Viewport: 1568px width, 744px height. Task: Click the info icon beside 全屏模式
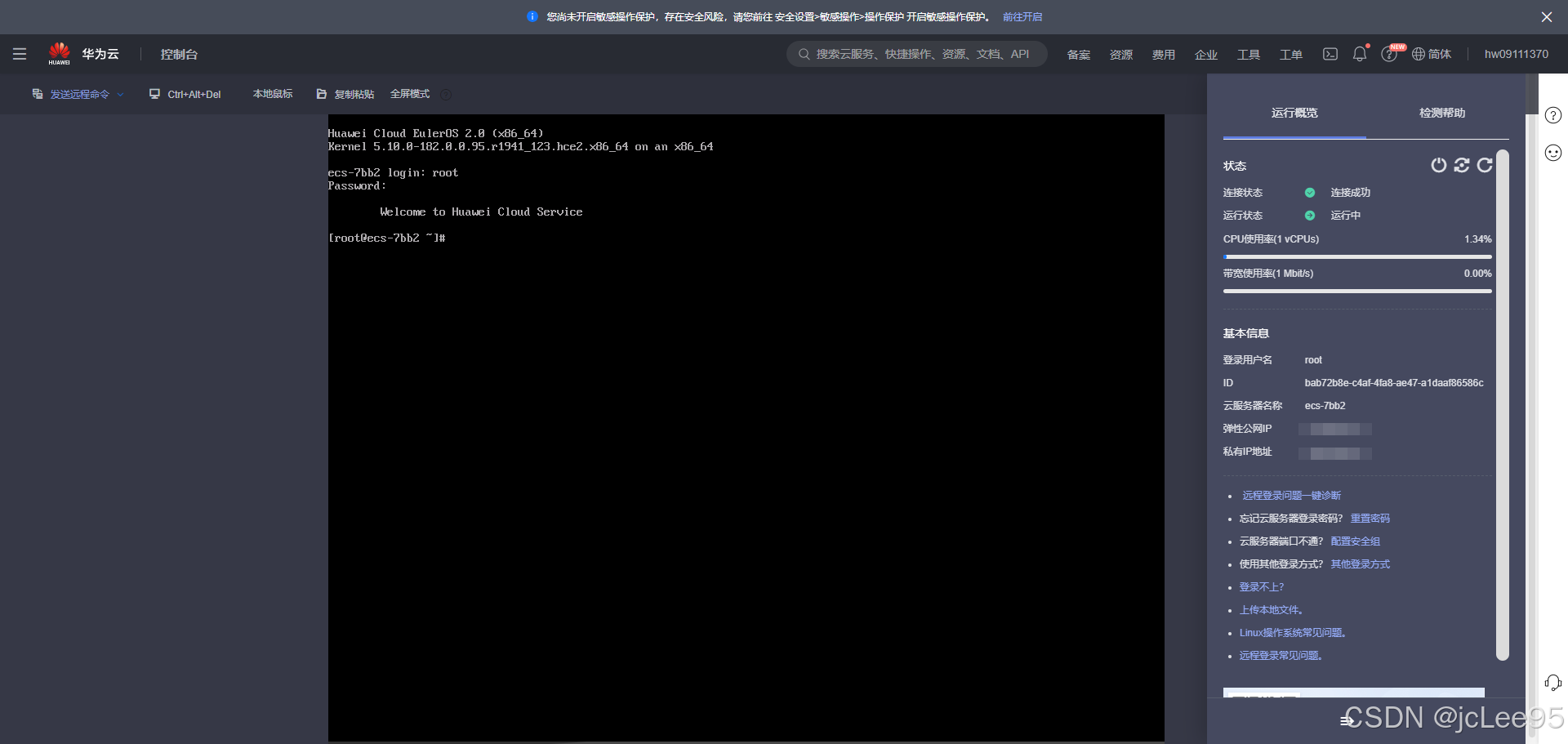point(446,94)
